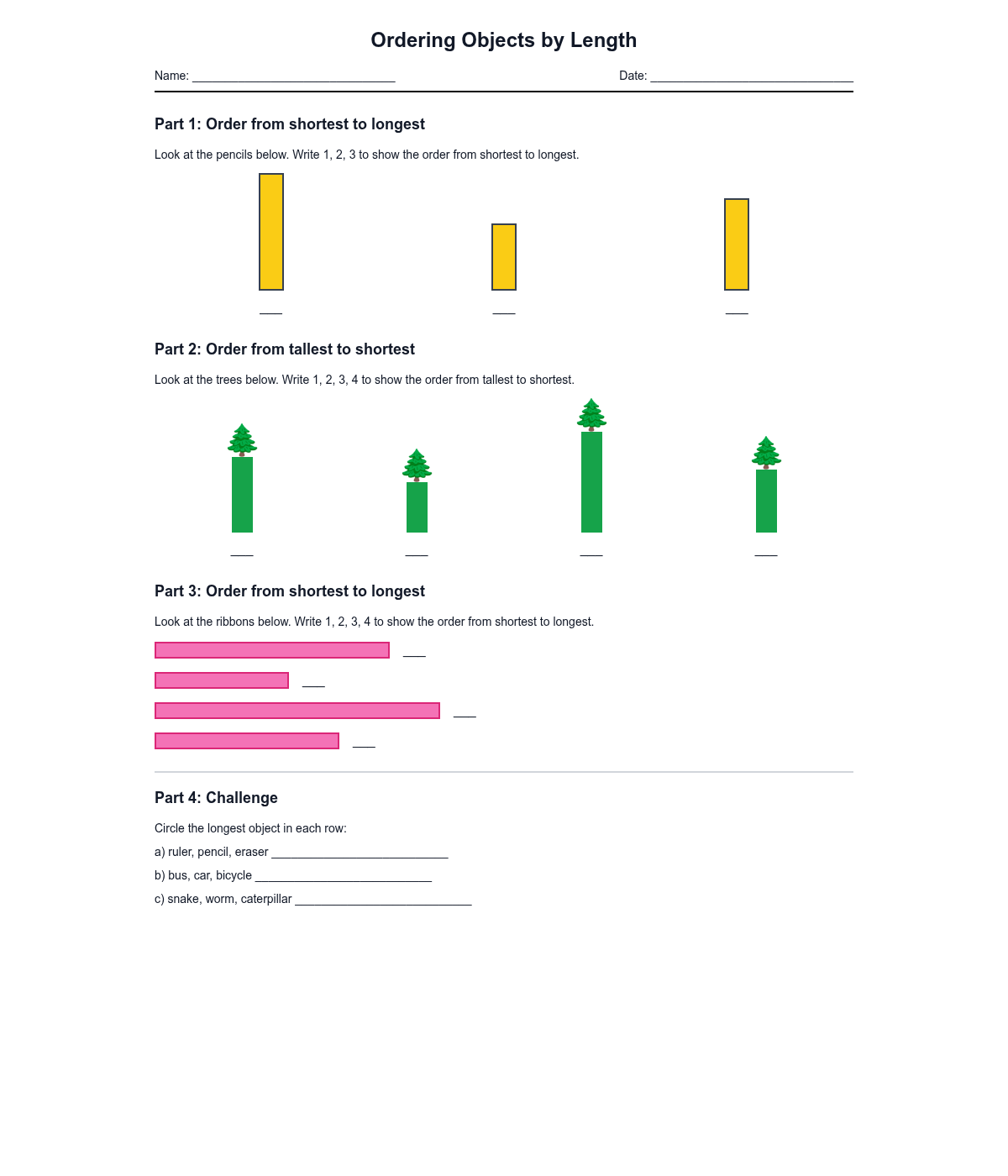Viewport: 1008px width, 1176px height.
Task: Click the answer line for ruler, pencil, eraser
Action: 360,853
